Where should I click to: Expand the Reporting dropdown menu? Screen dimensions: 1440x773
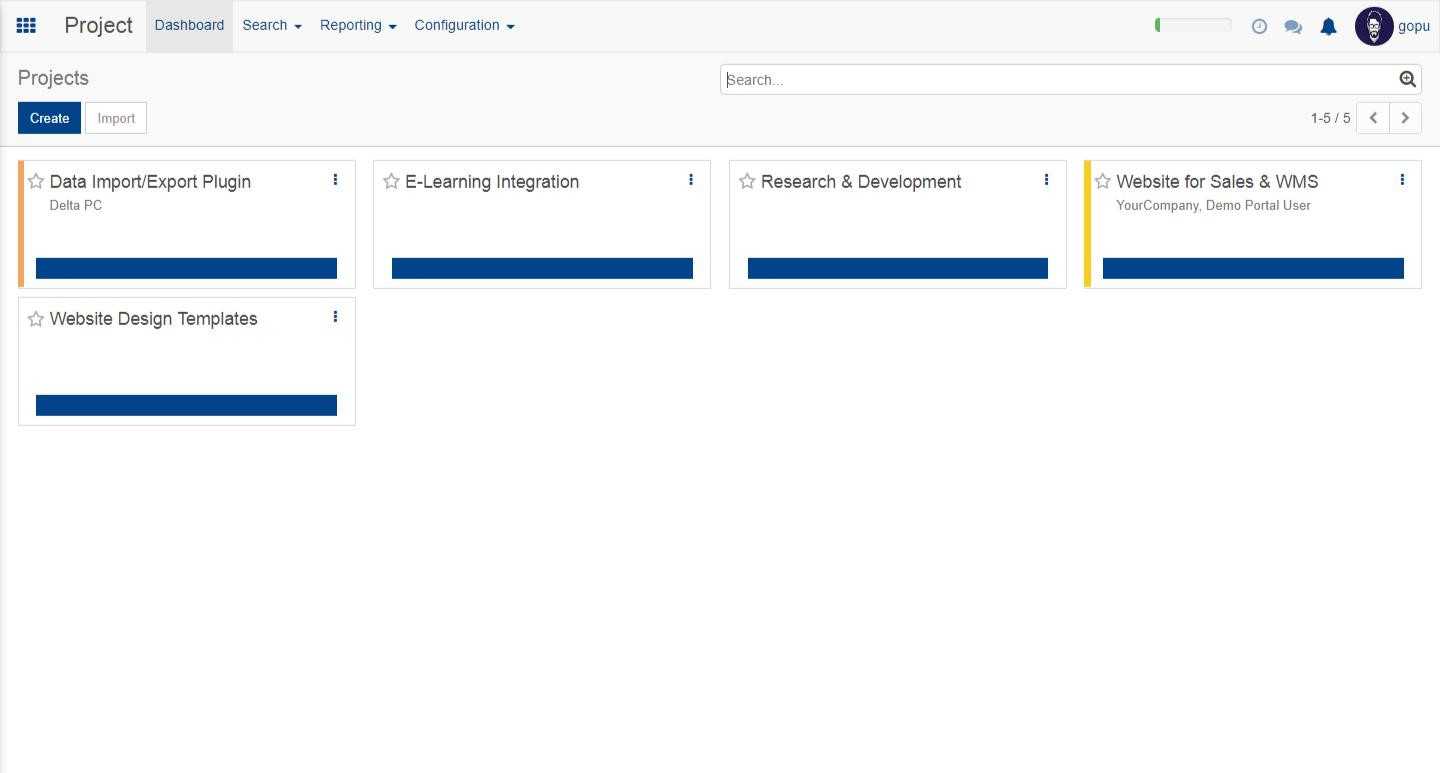(357, 26)
